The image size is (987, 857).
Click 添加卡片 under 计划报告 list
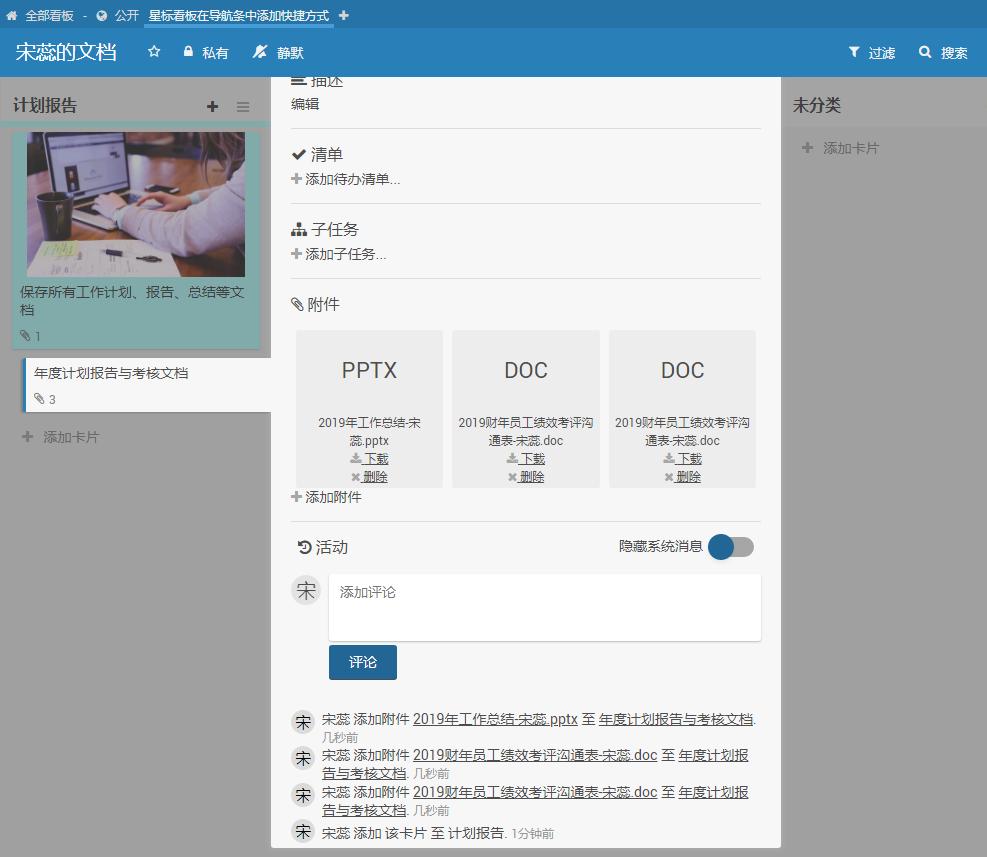point(60,437)
